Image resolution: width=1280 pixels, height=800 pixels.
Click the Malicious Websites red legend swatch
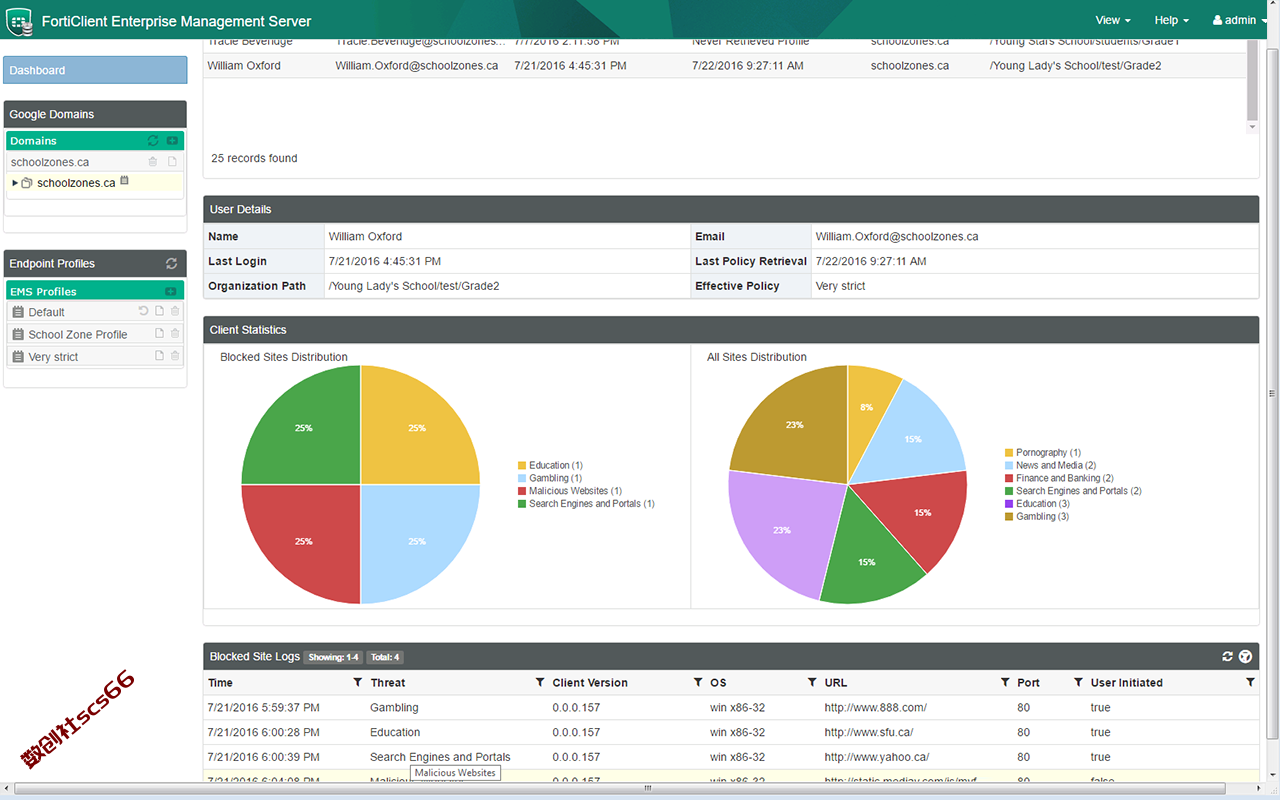point(522,491)
